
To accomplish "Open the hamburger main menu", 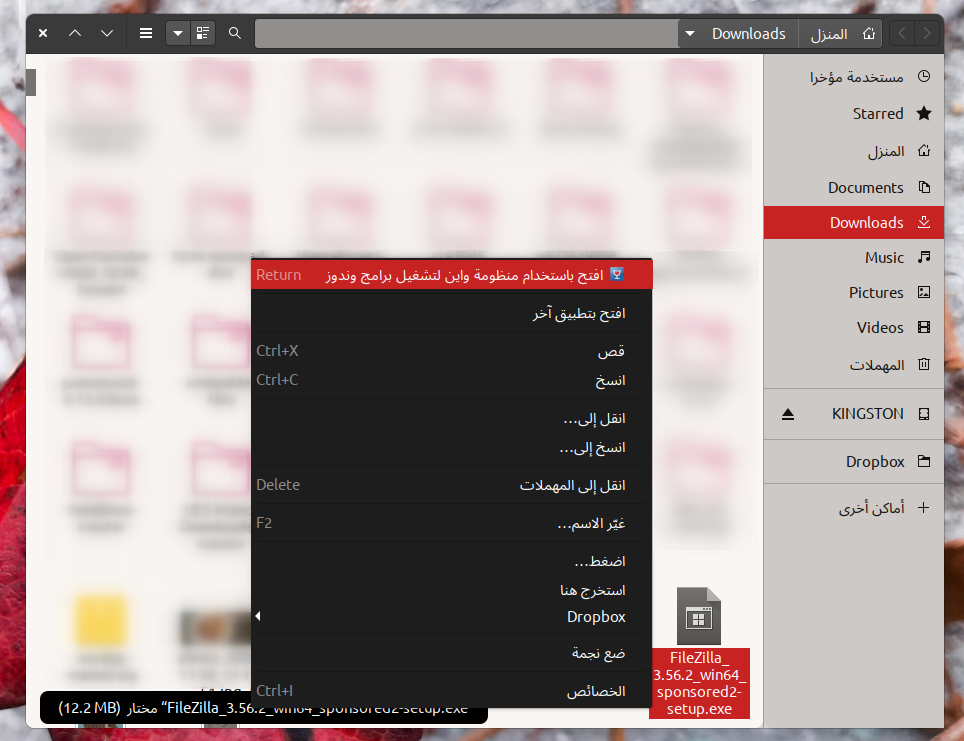I will tap(146, 33).
